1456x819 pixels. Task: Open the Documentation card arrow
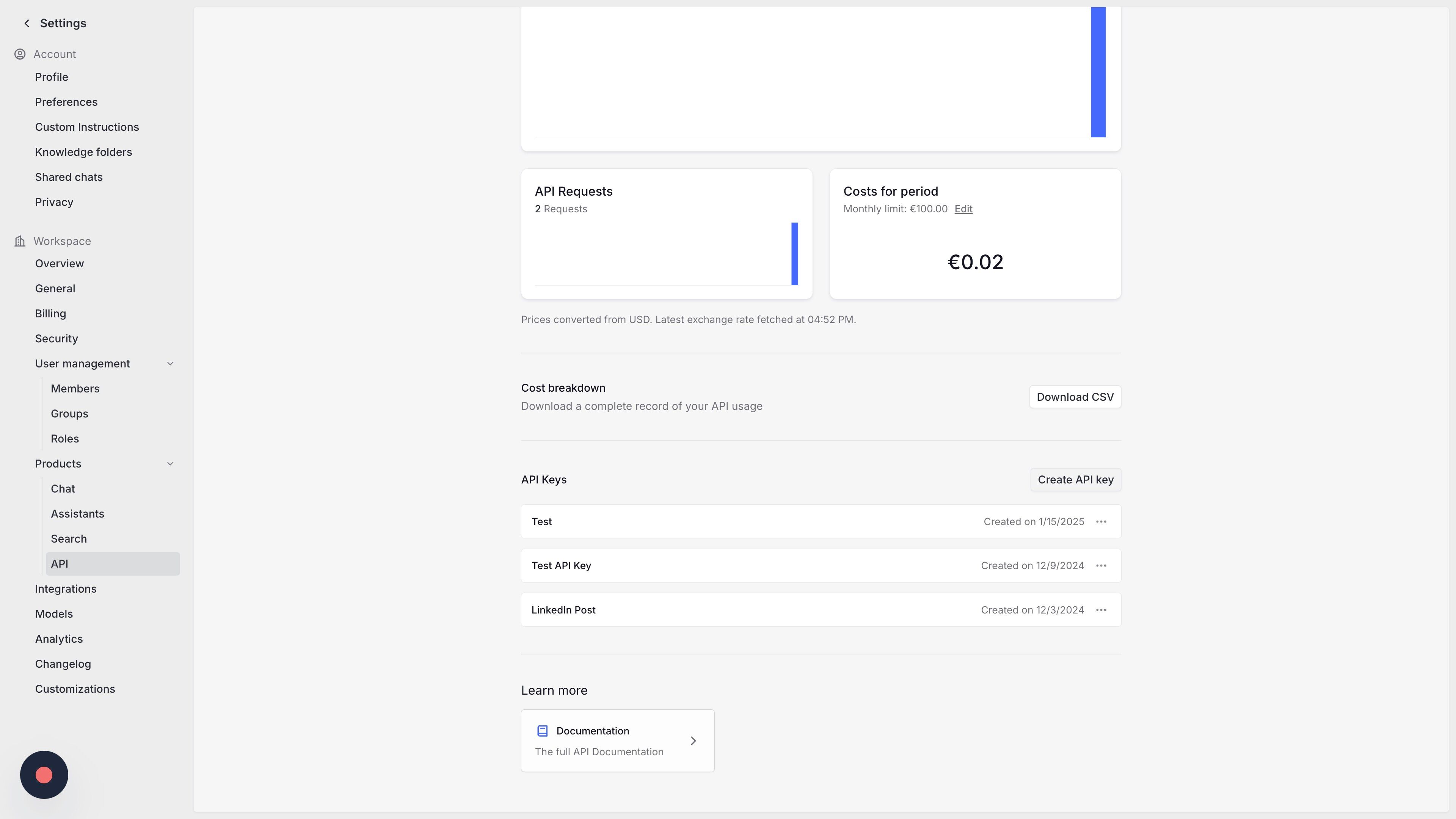693,741
